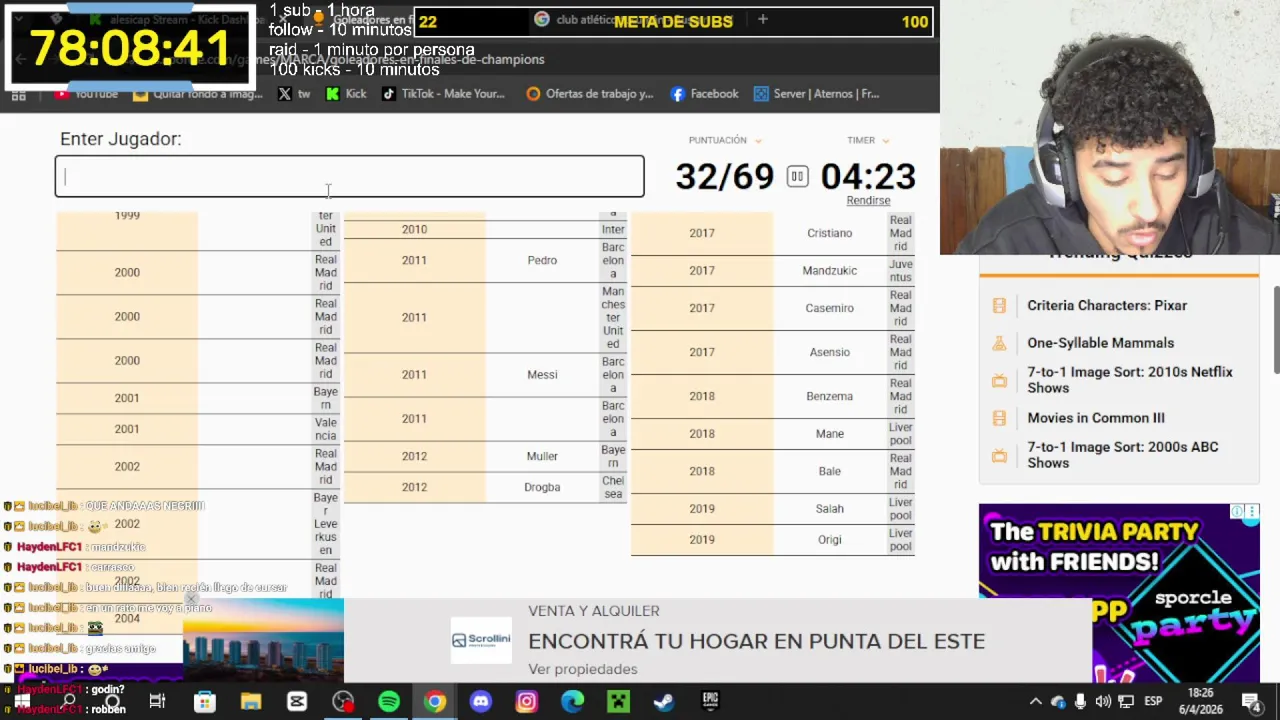Open Windows notification center
Screen dimensions: 1280x720
coord(1250,701)
